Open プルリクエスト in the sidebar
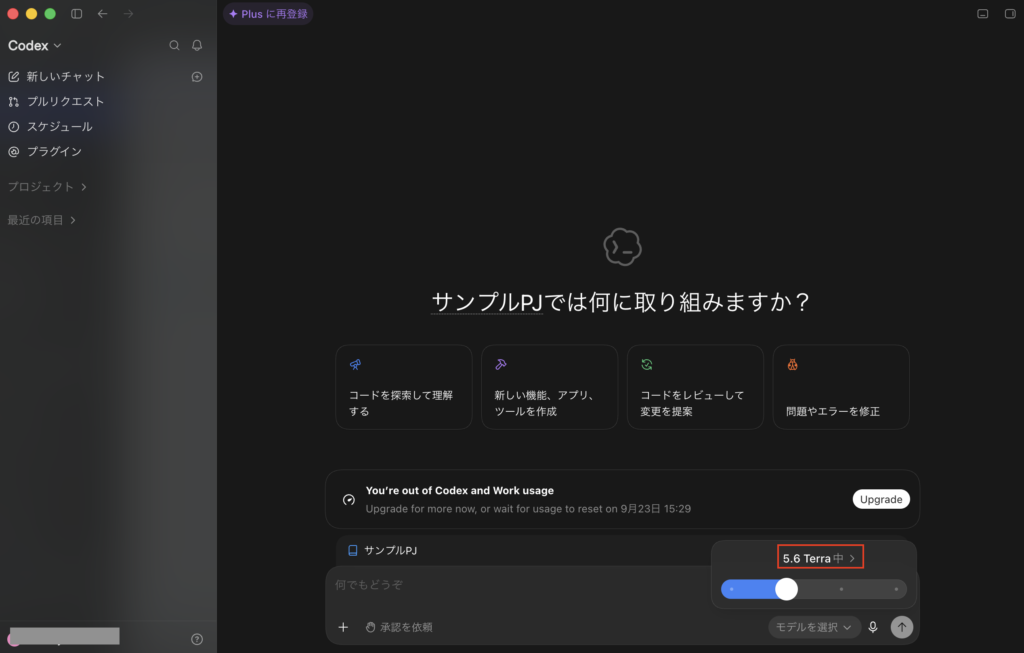This screenshot has height=653, width=1024. point(56,101)
